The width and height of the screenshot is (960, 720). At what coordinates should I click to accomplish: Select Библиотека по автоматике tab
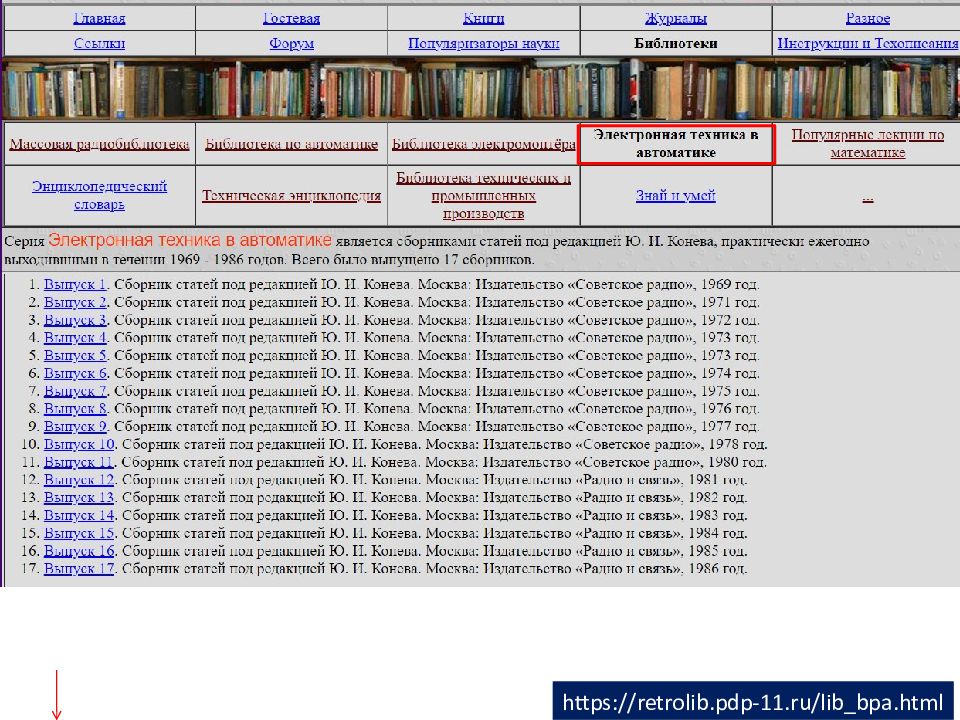point(291,145)
